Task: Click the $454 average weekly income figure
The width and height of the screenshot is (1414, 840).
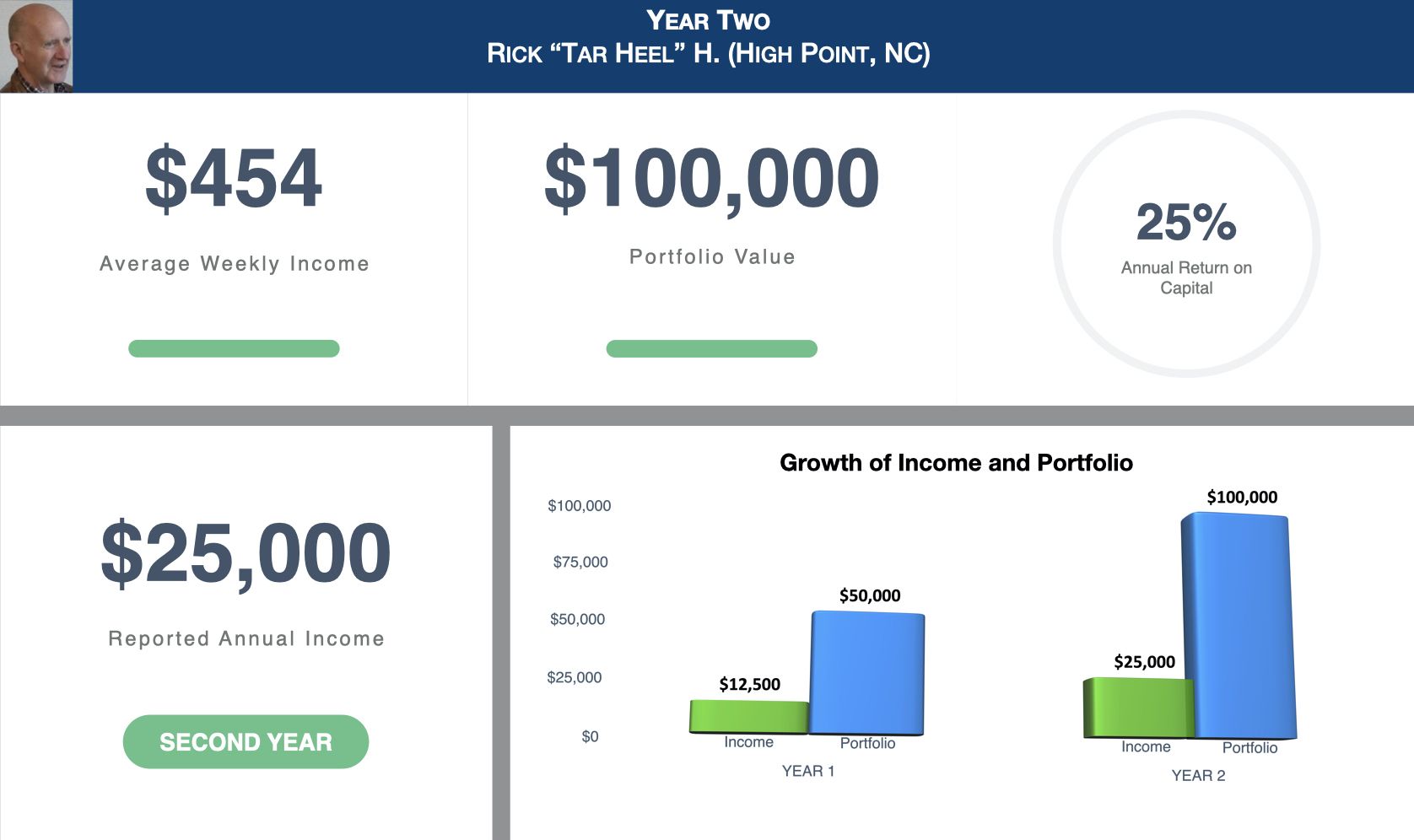Action: (x=234, y=178)
